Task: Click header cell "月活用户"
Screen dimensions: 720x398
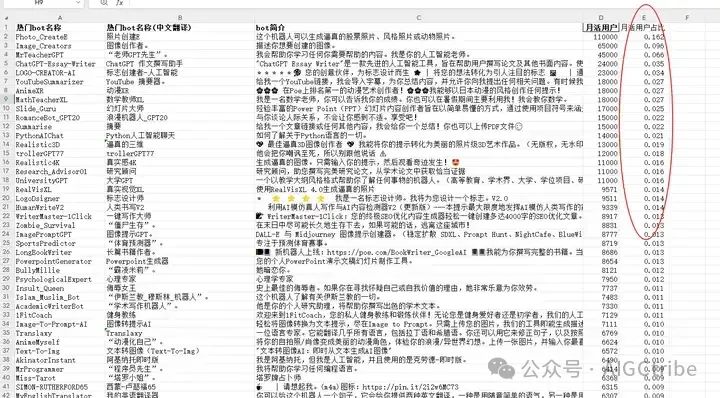Action: (601, 28)
